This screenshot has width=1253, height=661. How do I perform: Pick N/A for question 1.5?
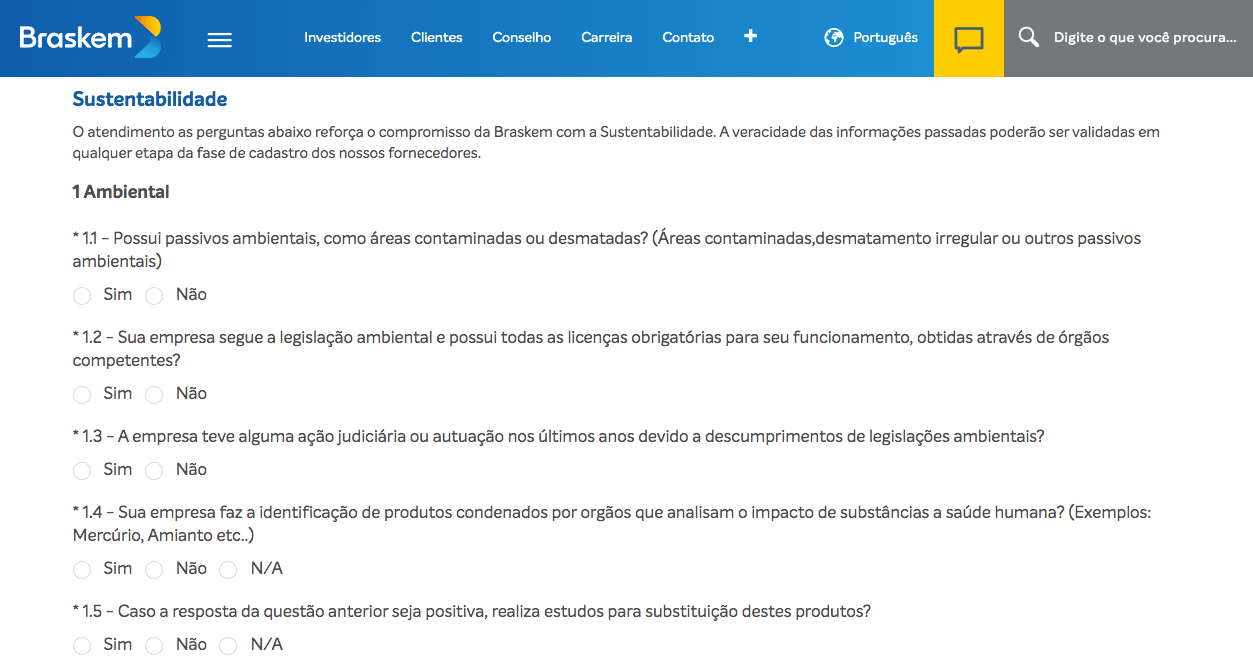[x=228, y=646]
